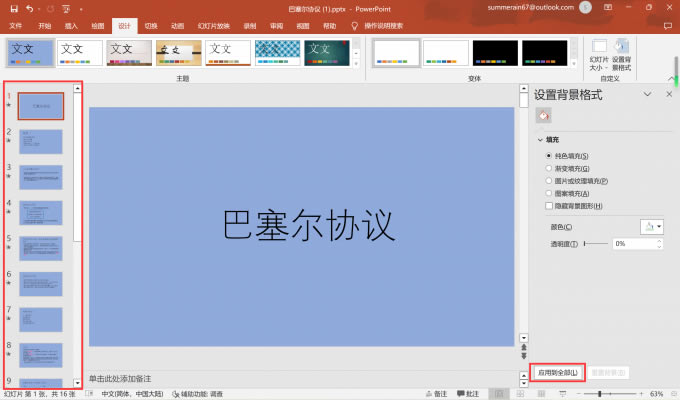This screenshot has height=400, width=680.
Task: Click the Apply to All (应用到全部) button
Action: 558,373
